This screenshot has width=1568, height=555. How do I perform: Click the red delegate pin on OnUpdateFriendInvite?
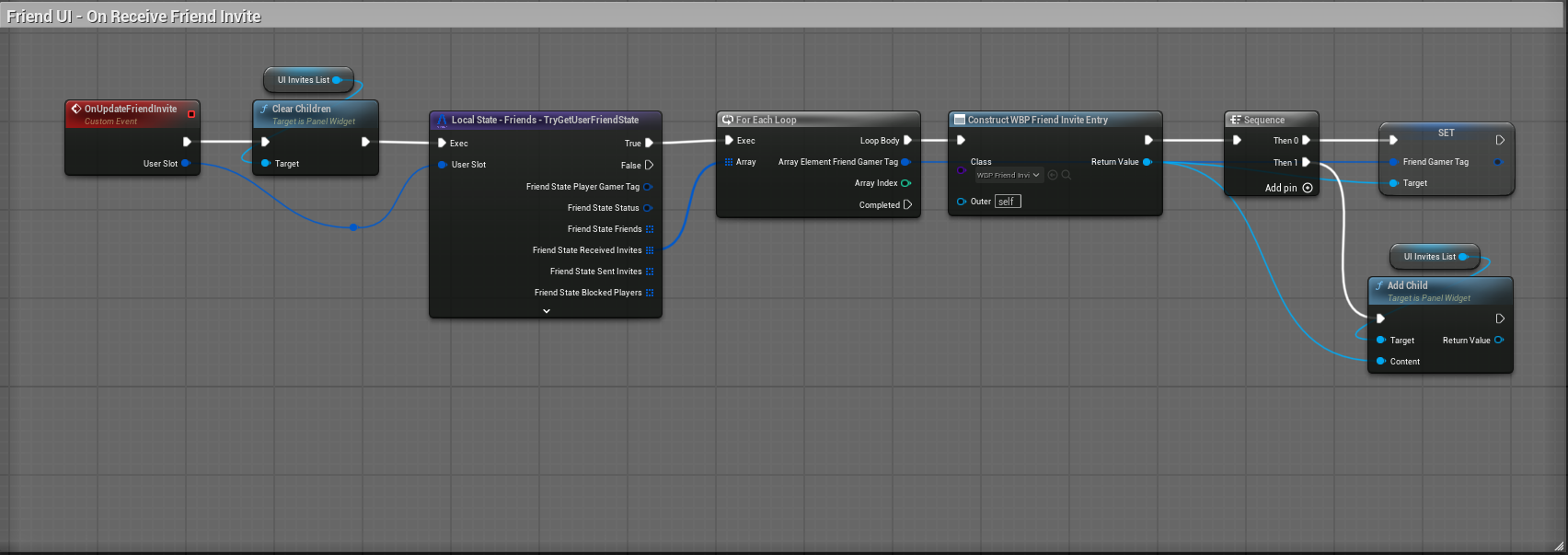click(191, 114)
